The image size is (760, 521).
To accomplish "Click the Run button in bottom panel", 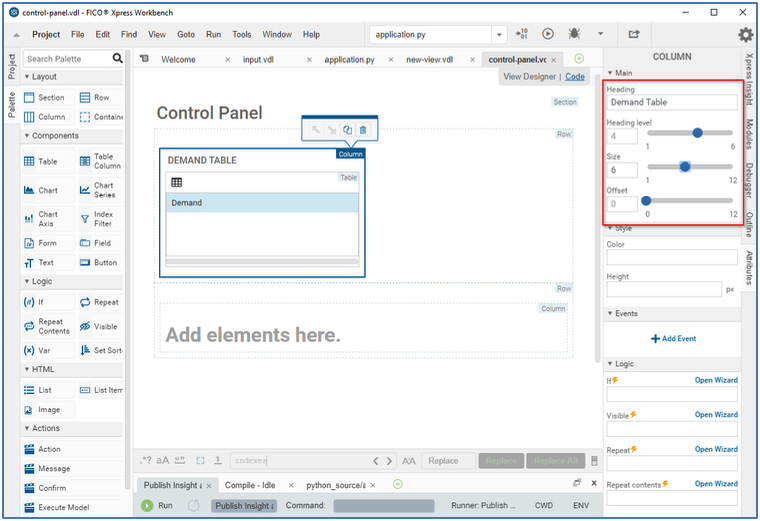I will coord(157,505).
